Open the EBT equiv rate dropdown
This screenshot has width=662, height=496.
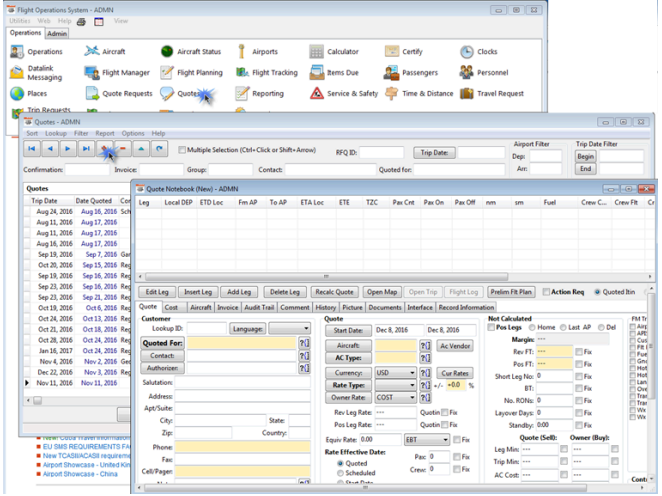tap(426, 440)
